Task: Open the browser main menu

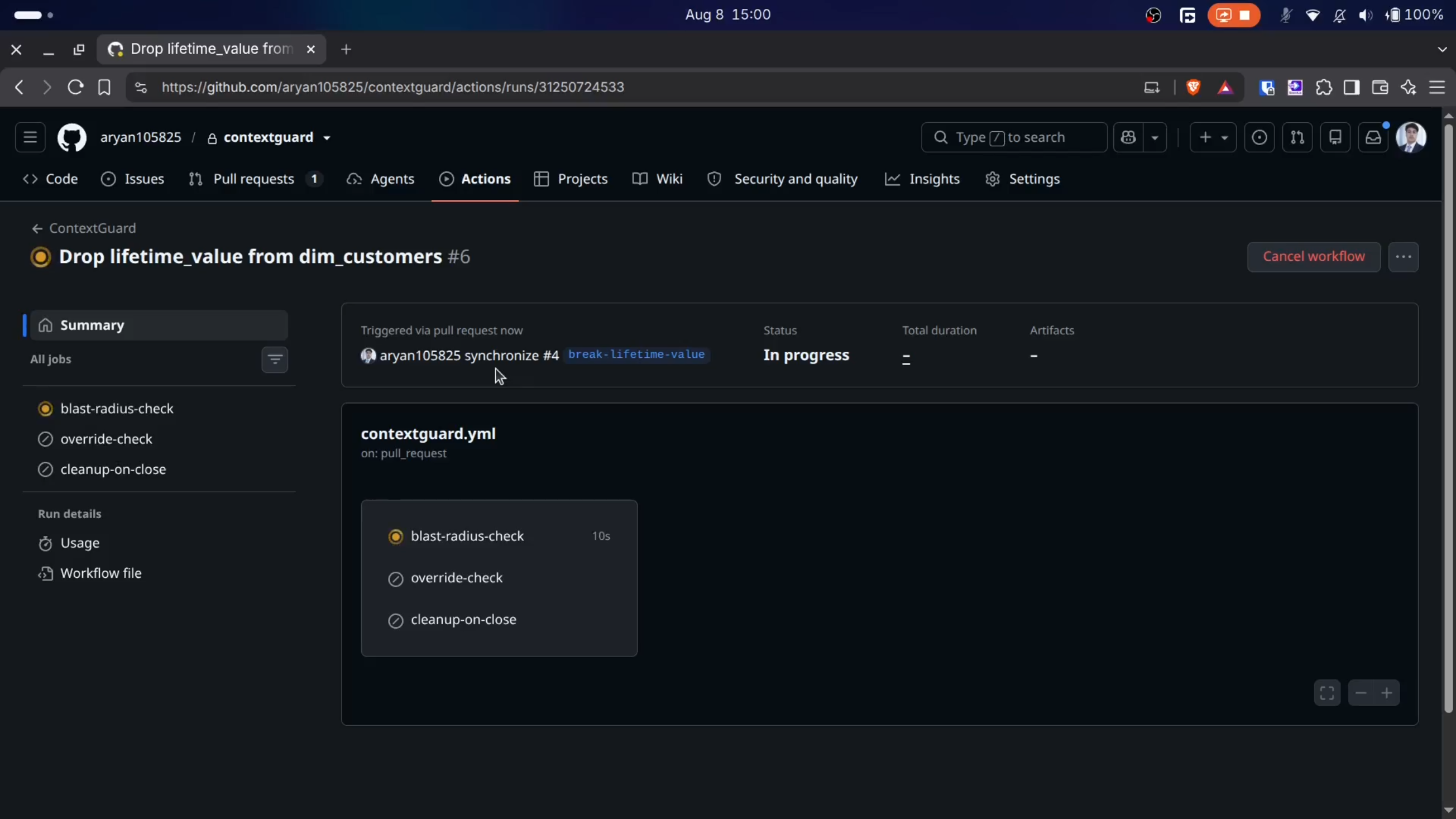Action: click(x=1437, y=87)
